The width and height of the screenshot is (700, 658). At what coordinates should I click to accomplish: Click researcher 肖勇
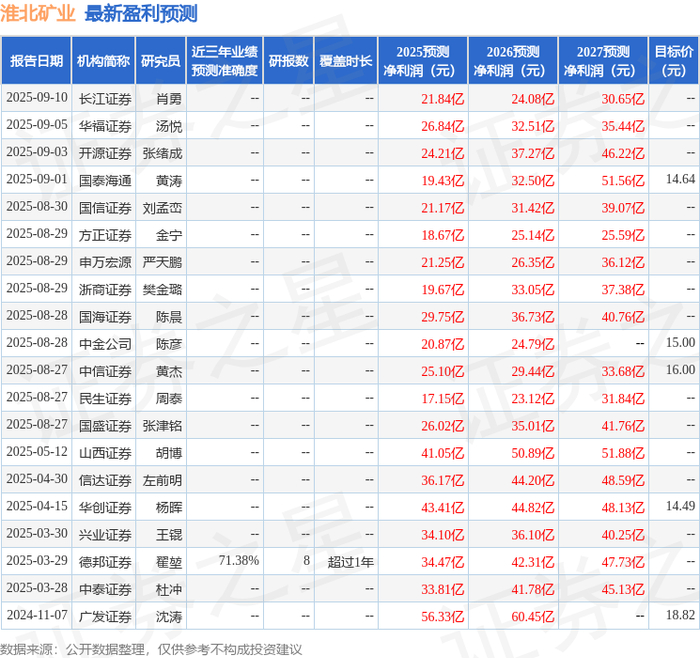click(x=169, y=99)
